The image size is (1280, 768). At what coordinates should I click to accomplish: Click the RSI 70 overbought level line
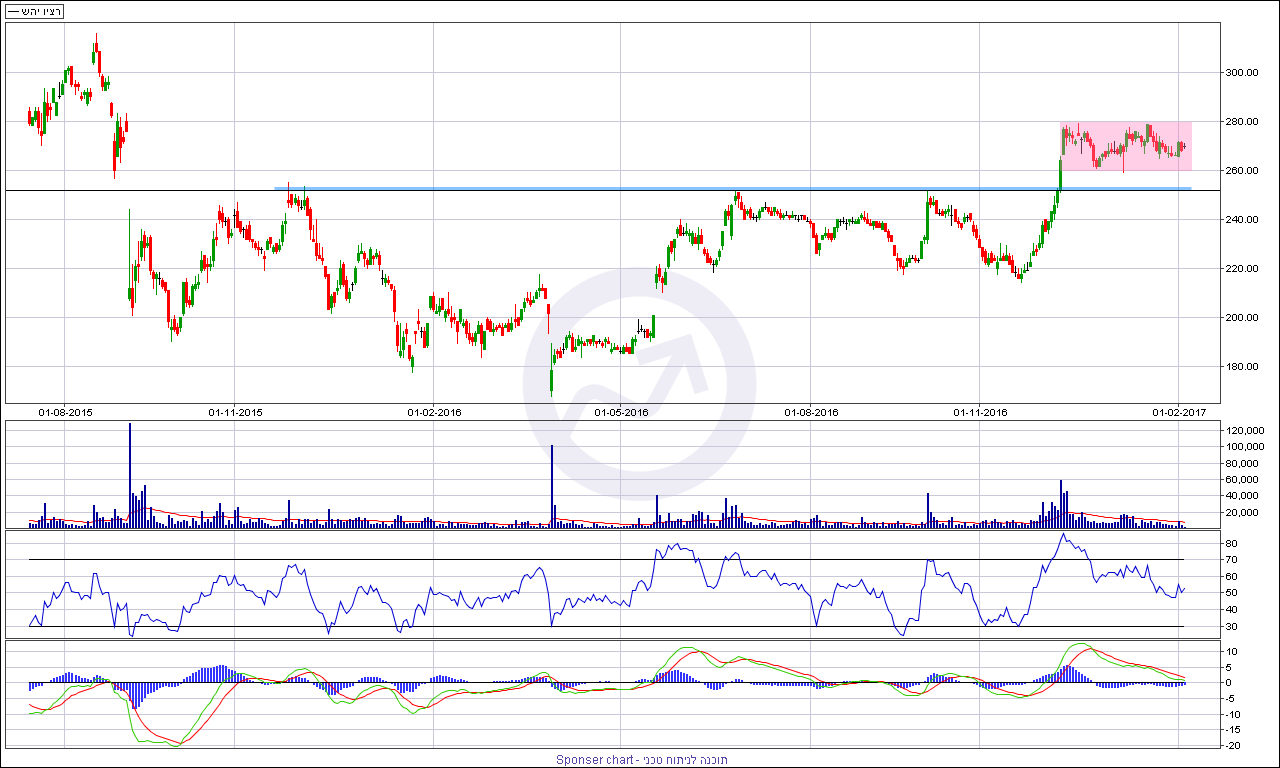[600, 559]
